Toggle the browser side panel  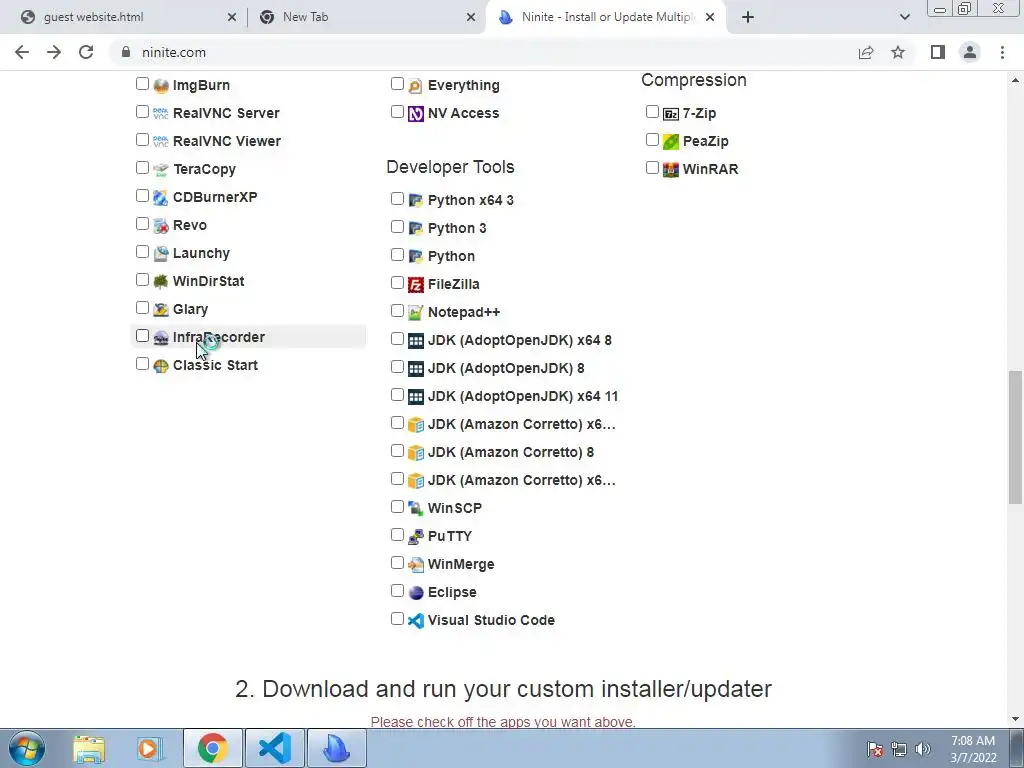pyautogui.click(x=938, y=52)
